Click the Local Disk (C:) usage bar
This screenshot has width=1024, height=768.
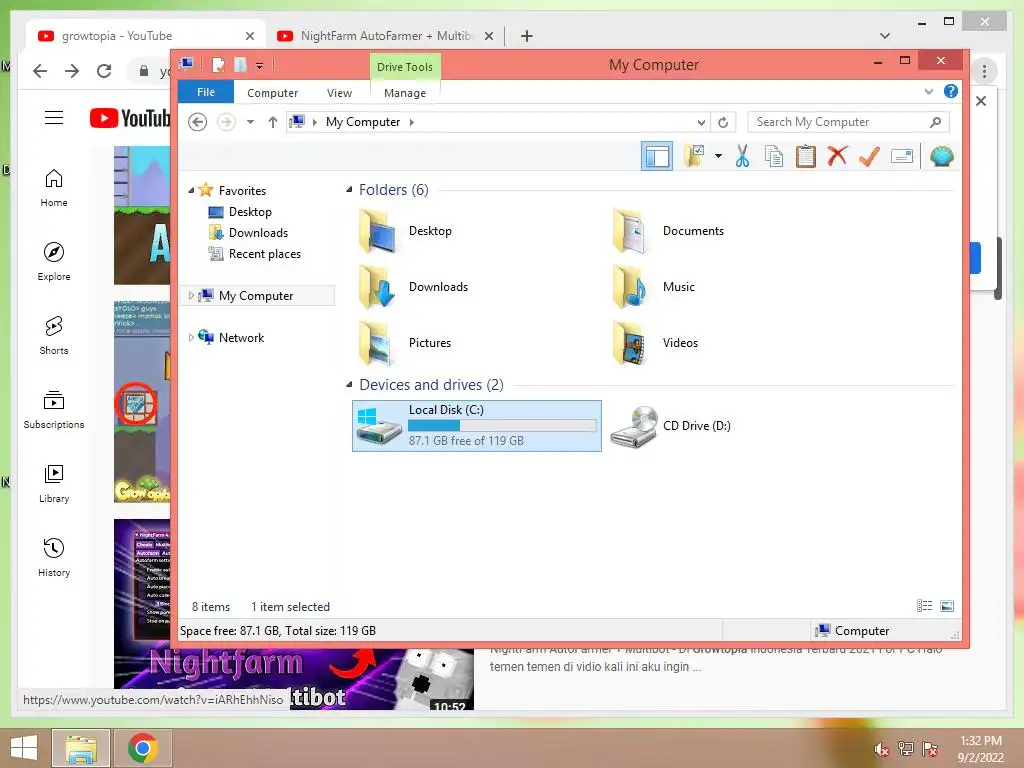pos(502,426)
